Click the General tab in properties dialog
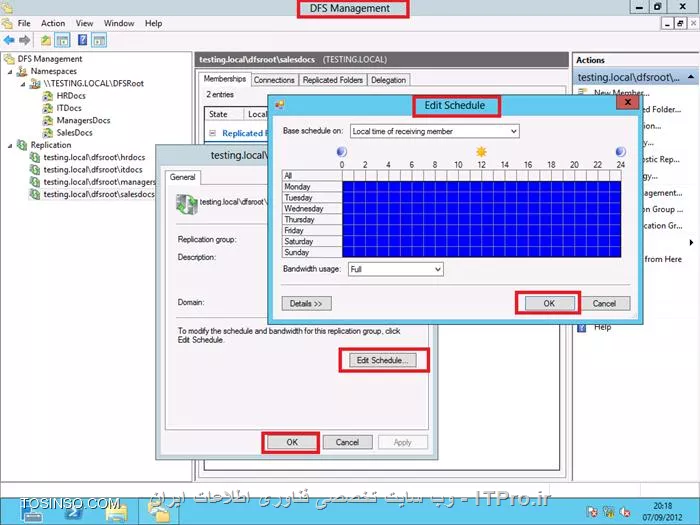The width and height of the screenshot is (700, 525). (x=183, y=177)
